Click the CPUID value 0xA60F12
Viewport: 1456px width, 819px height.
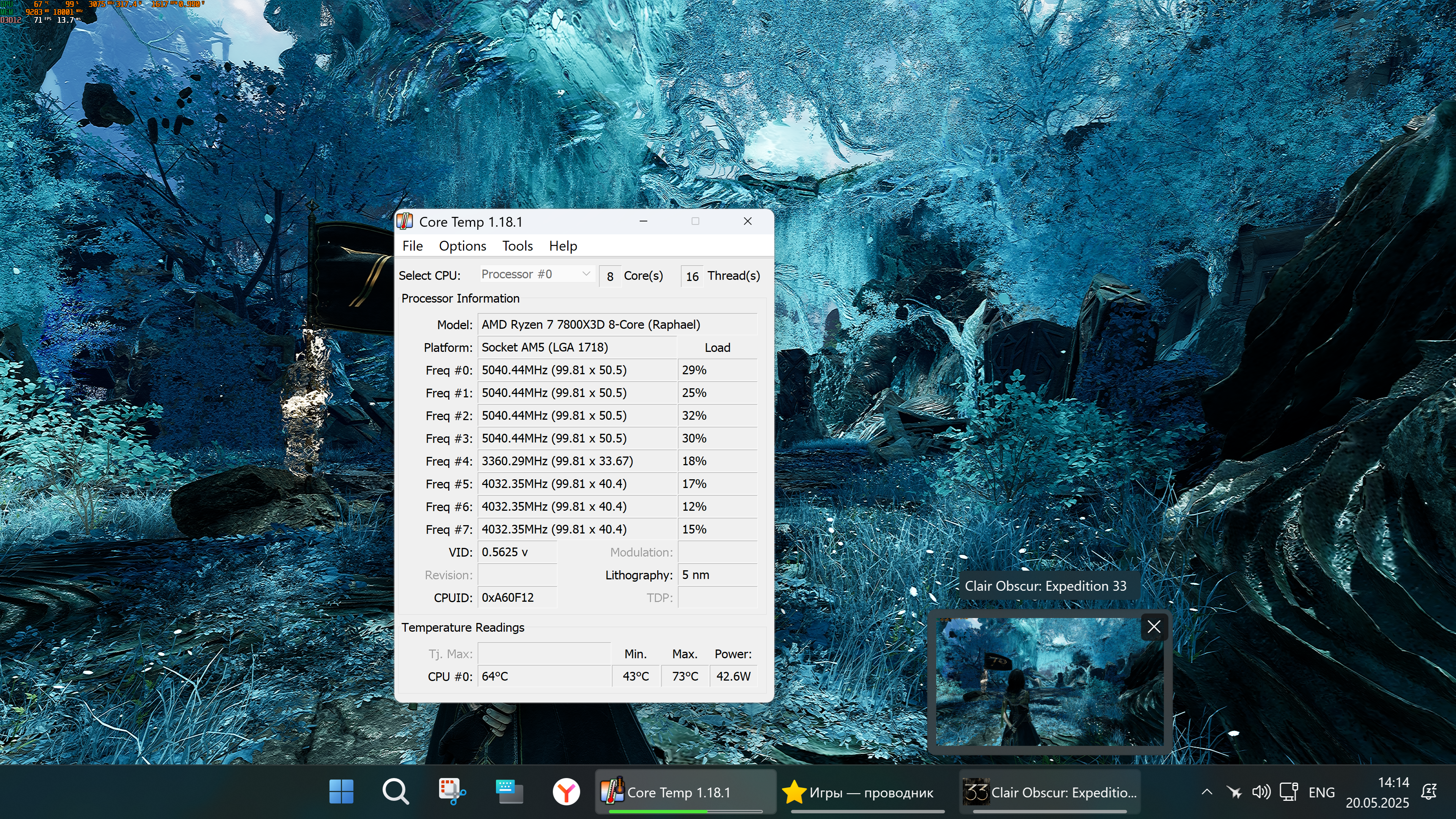[517, 598]
